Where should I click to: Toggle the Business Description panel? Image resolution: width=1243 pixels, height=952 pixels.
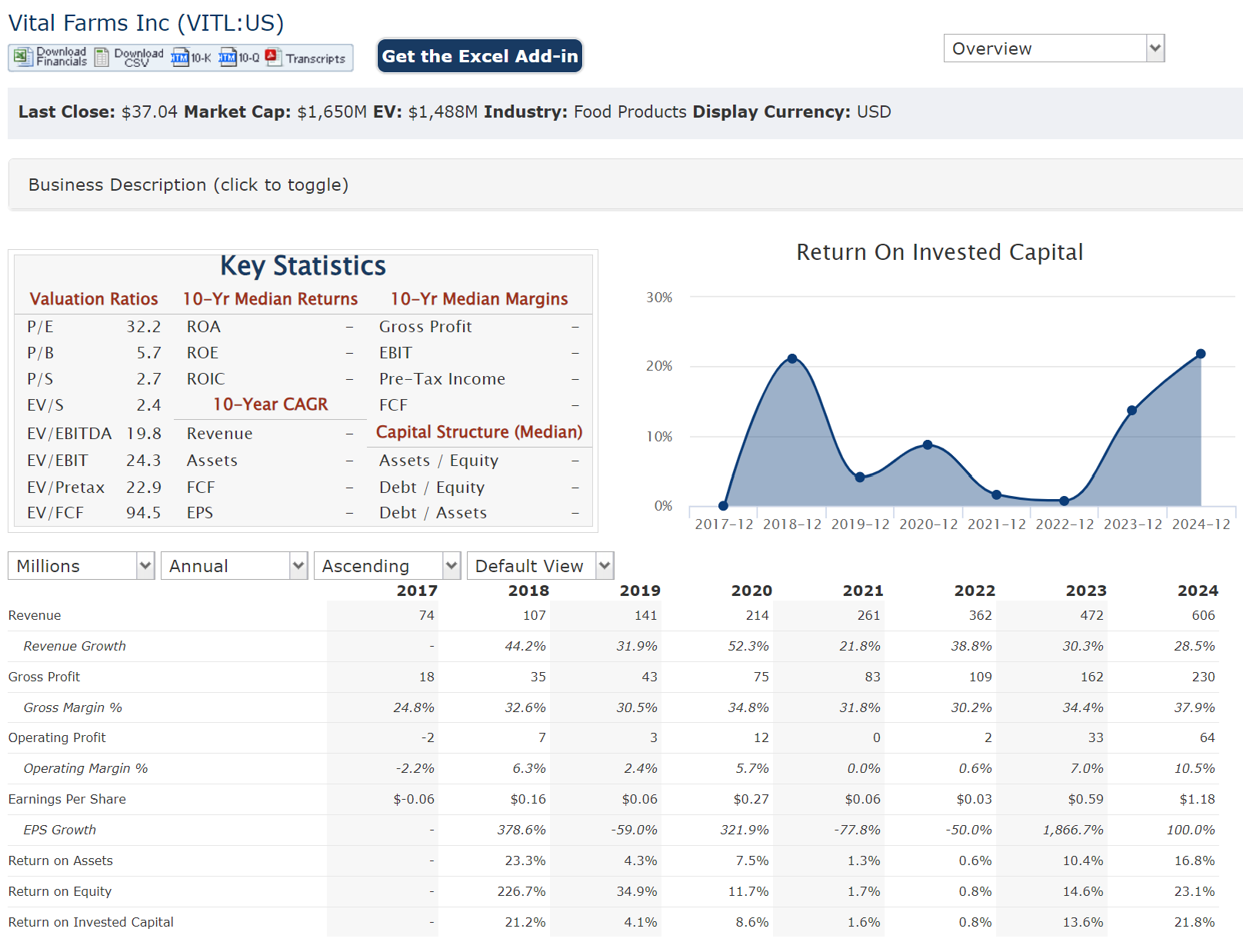pyautogui.click(x=625, y=185)
